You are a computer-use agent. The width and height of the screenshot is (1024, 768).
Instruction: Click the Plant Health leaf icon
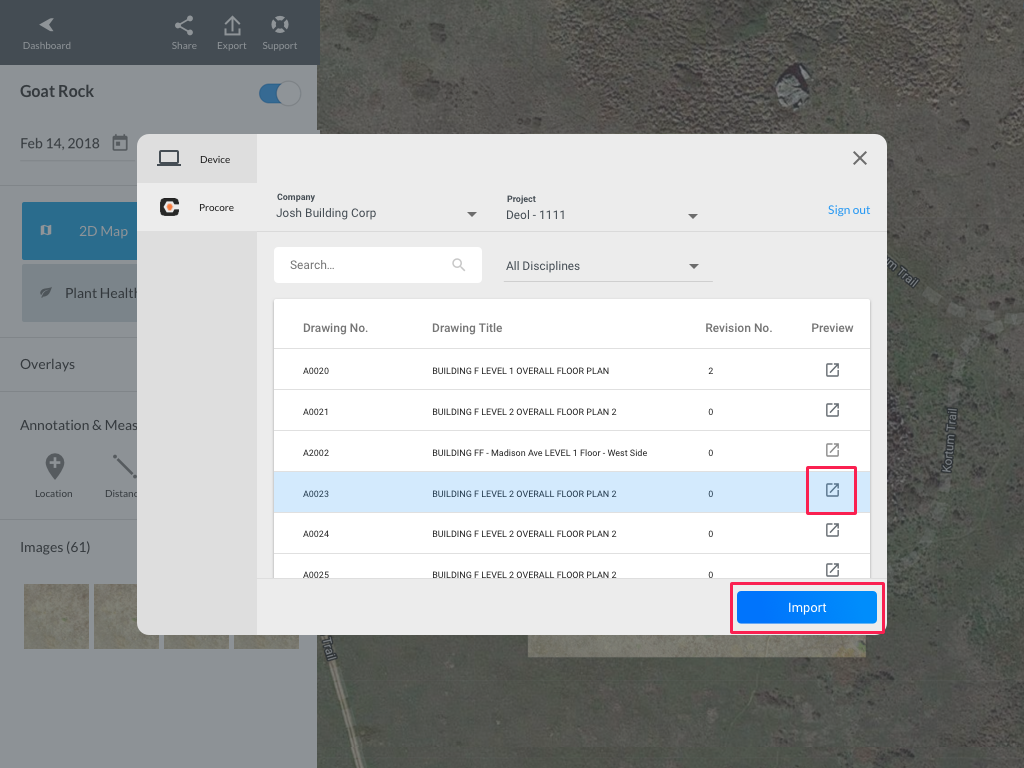tap(46, 293)
